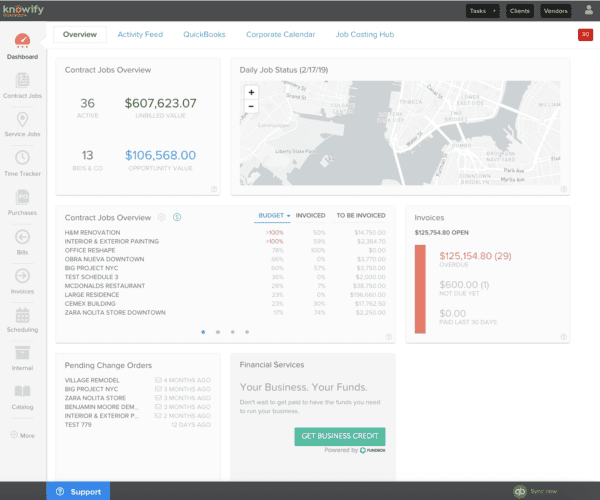The image size is (600, 500).
Task: Expand the More sidebar option
Action: click(23, 435)
